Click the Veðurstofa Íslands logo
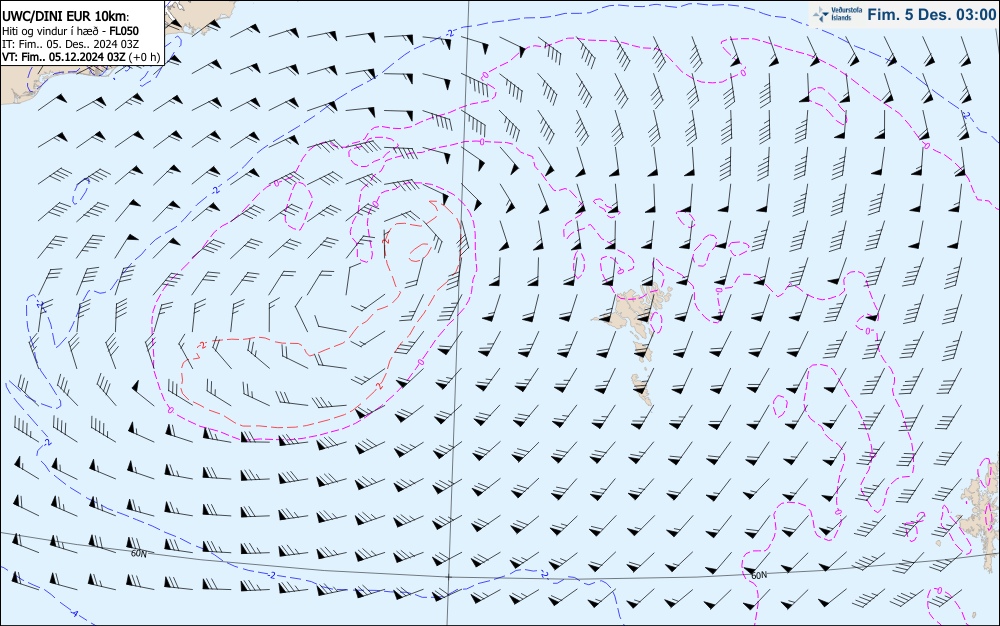This screenshot has height=626, width=1000. [x=838, y=14]
